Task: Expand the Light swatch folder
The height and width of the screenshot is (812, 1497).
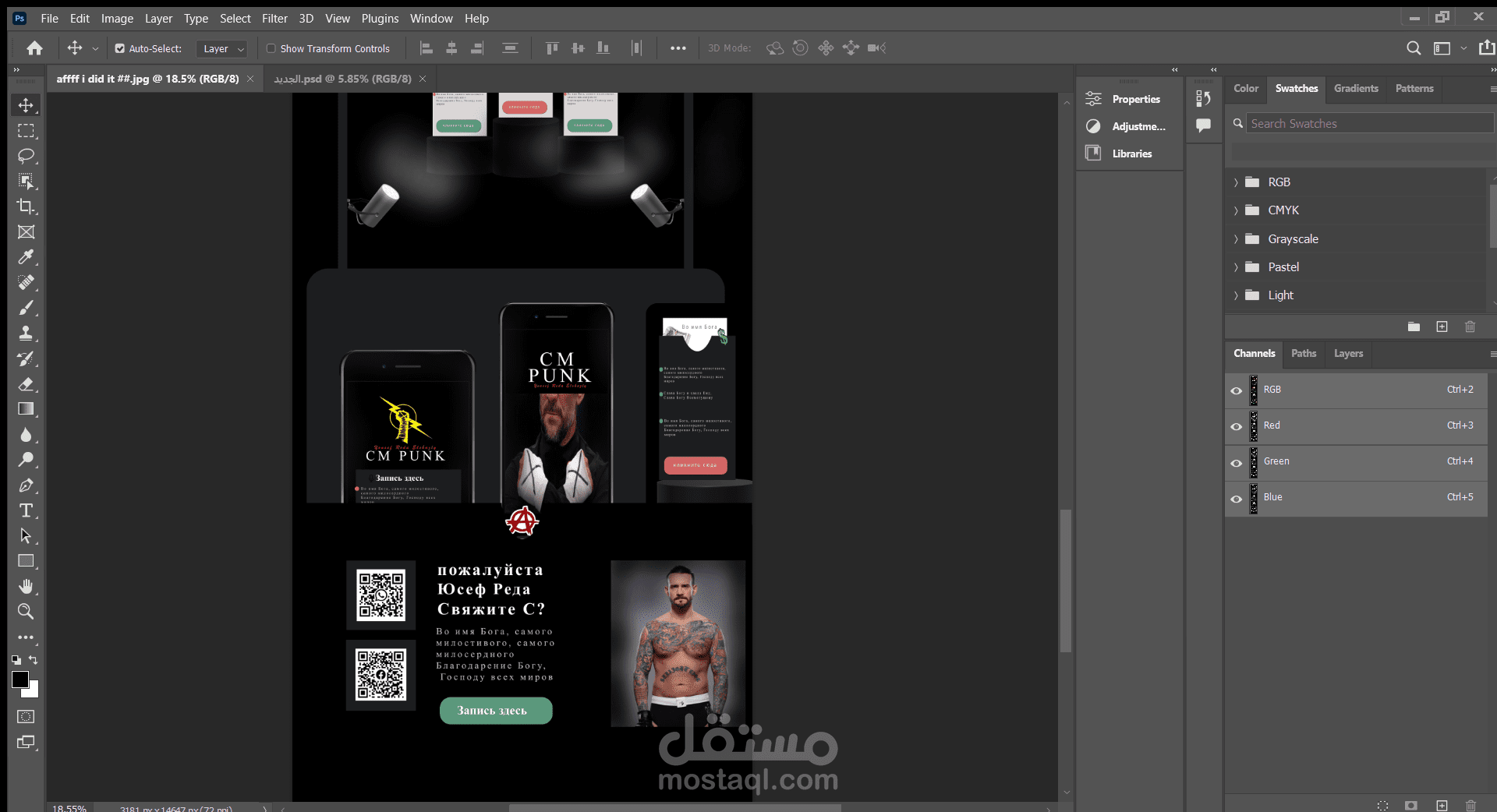Action: click(1236, 295)
